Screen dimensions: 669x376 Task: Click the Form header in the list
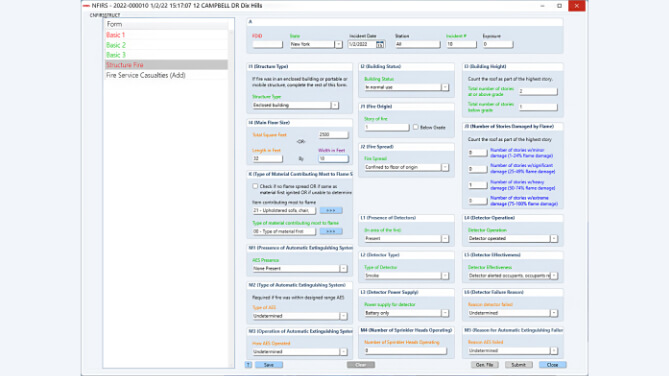(166, 24)
